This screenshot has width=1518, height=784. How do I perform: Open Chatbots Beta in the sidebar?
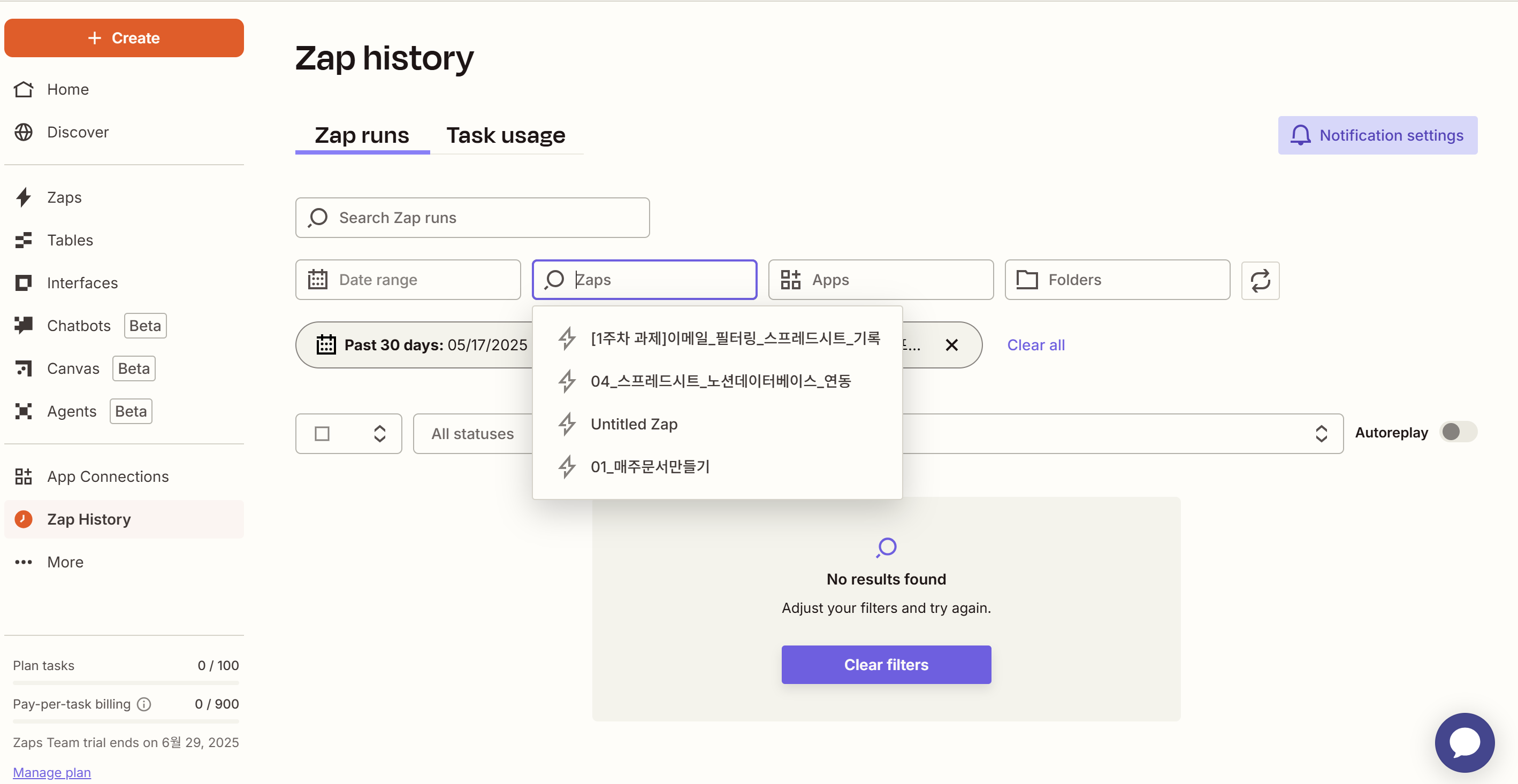point(124,326)
